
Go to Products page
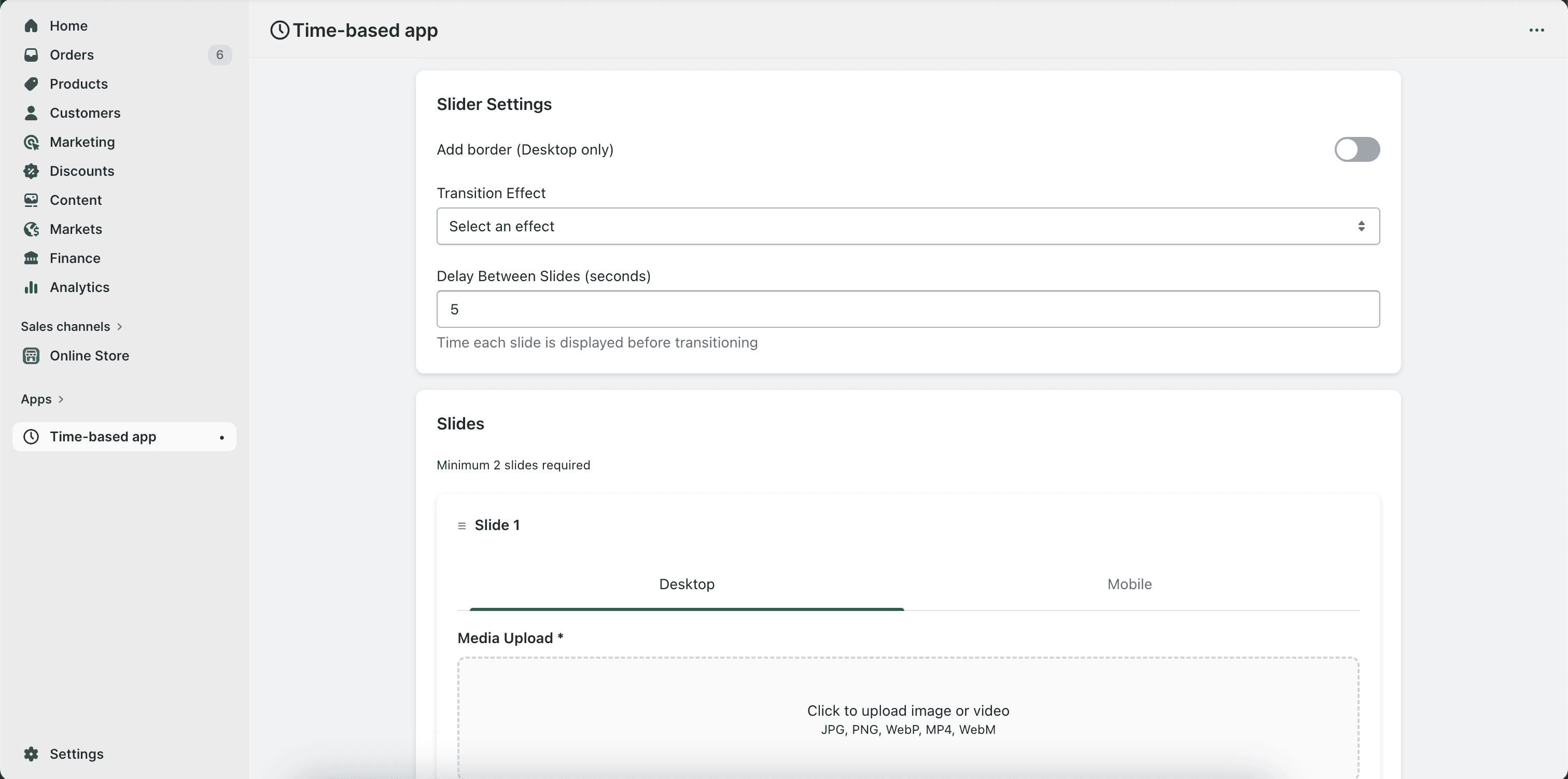click(124, 84)
